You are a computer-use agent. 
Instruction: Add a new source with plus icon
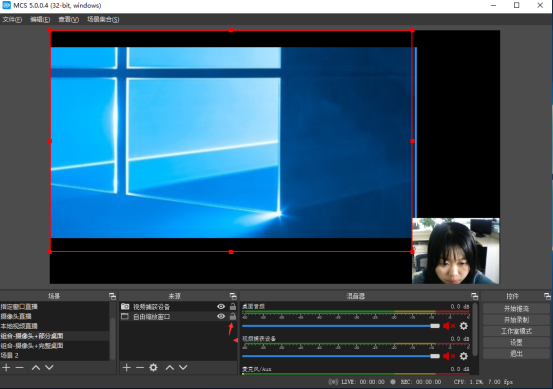tap(127, 367)
